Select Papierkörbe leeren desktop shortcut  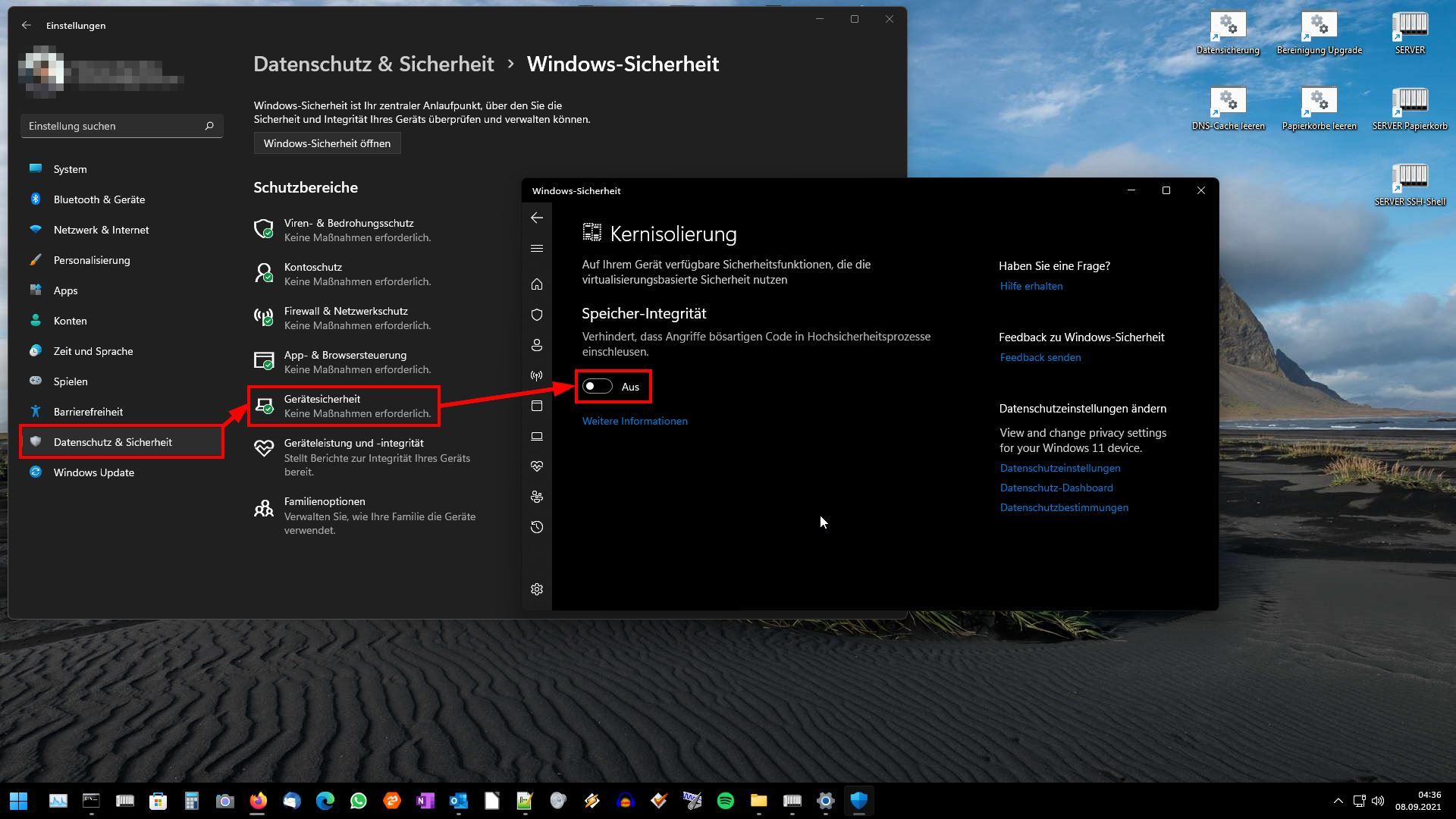coord(1319,109)
